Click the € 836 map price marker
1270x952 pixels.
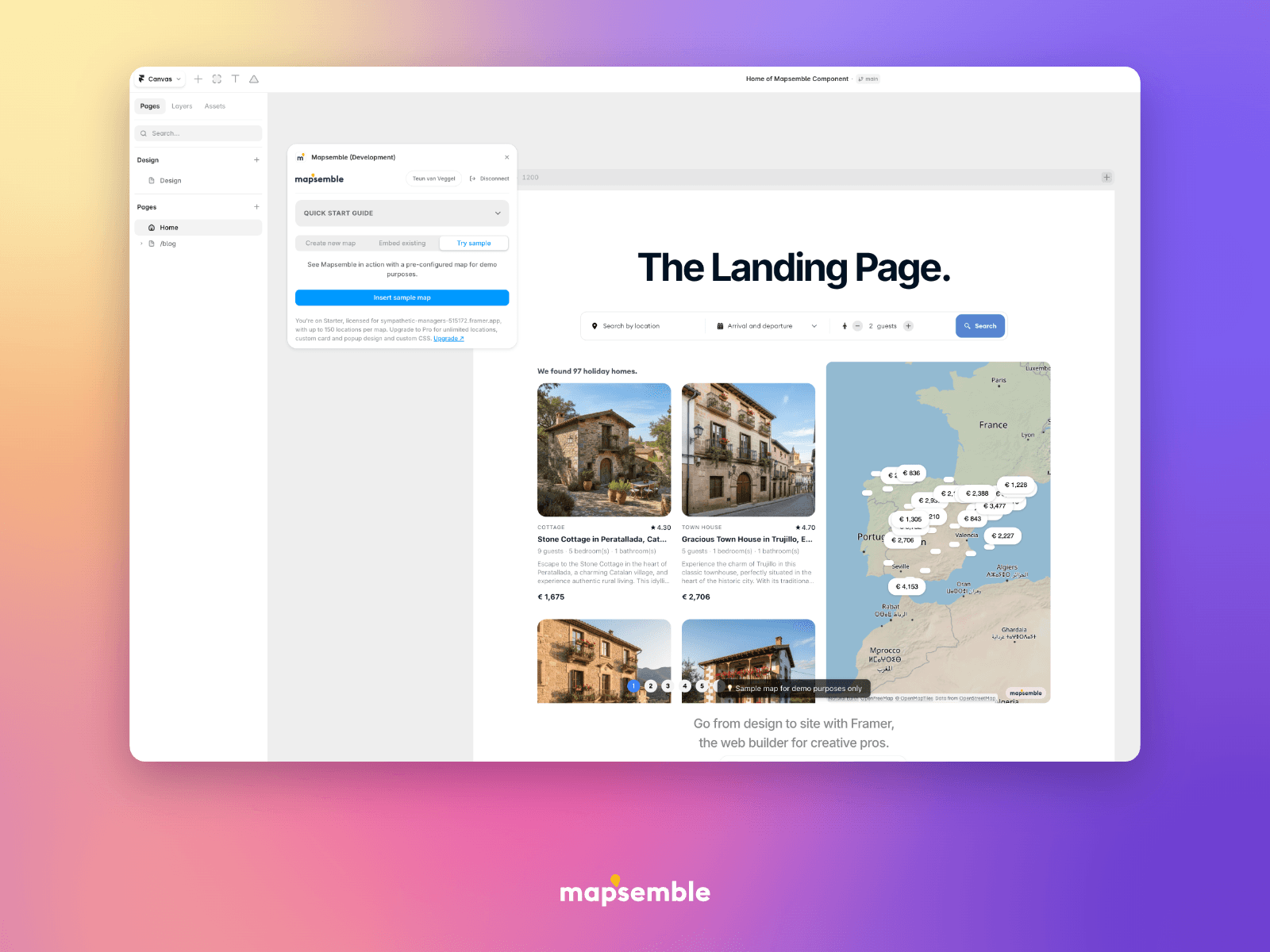pyautogui.click(x=912, y=473)
